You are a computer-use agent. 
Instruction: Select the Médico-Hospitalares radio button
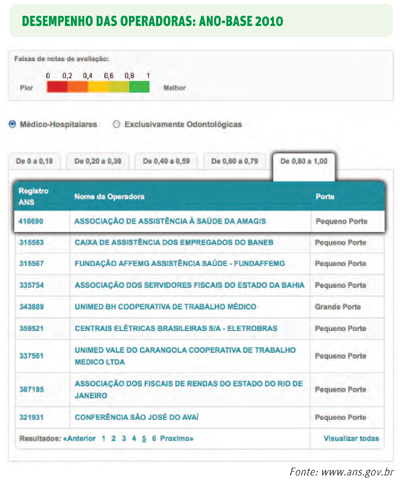click(12, 124)
